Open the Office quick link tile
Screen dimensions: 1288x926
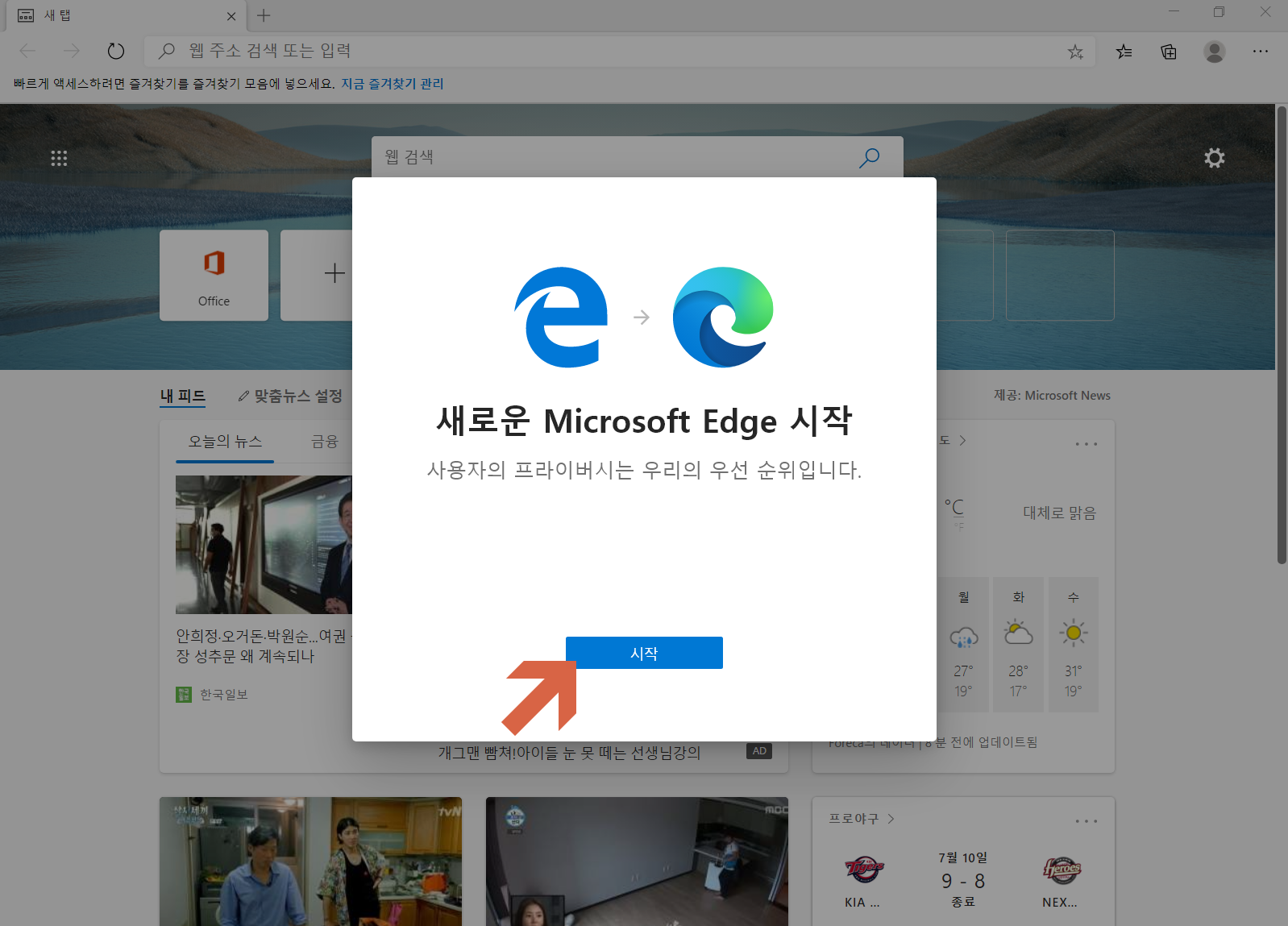[x=214, y=276]
